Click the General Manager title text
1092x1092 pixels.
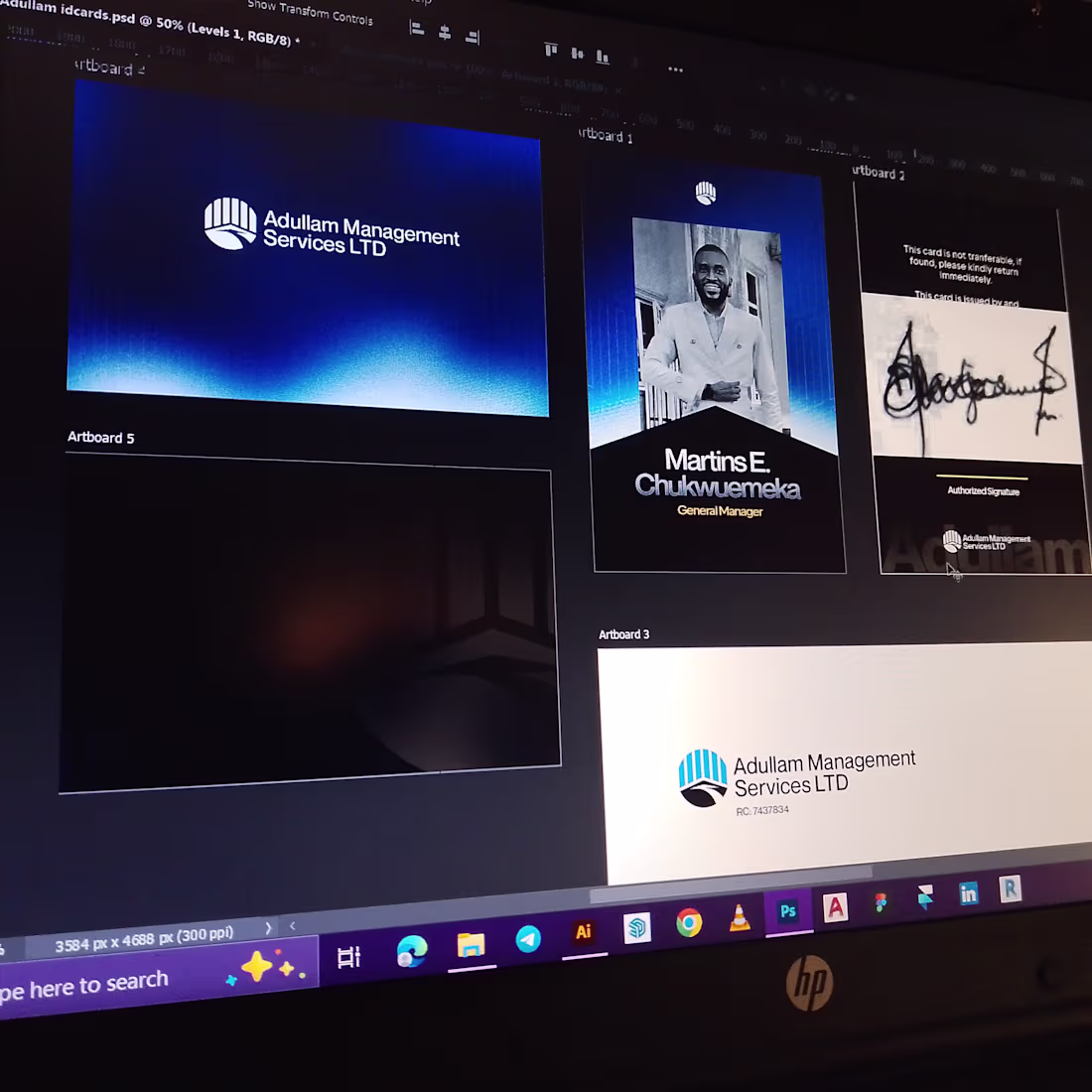(x=720, y=511)
